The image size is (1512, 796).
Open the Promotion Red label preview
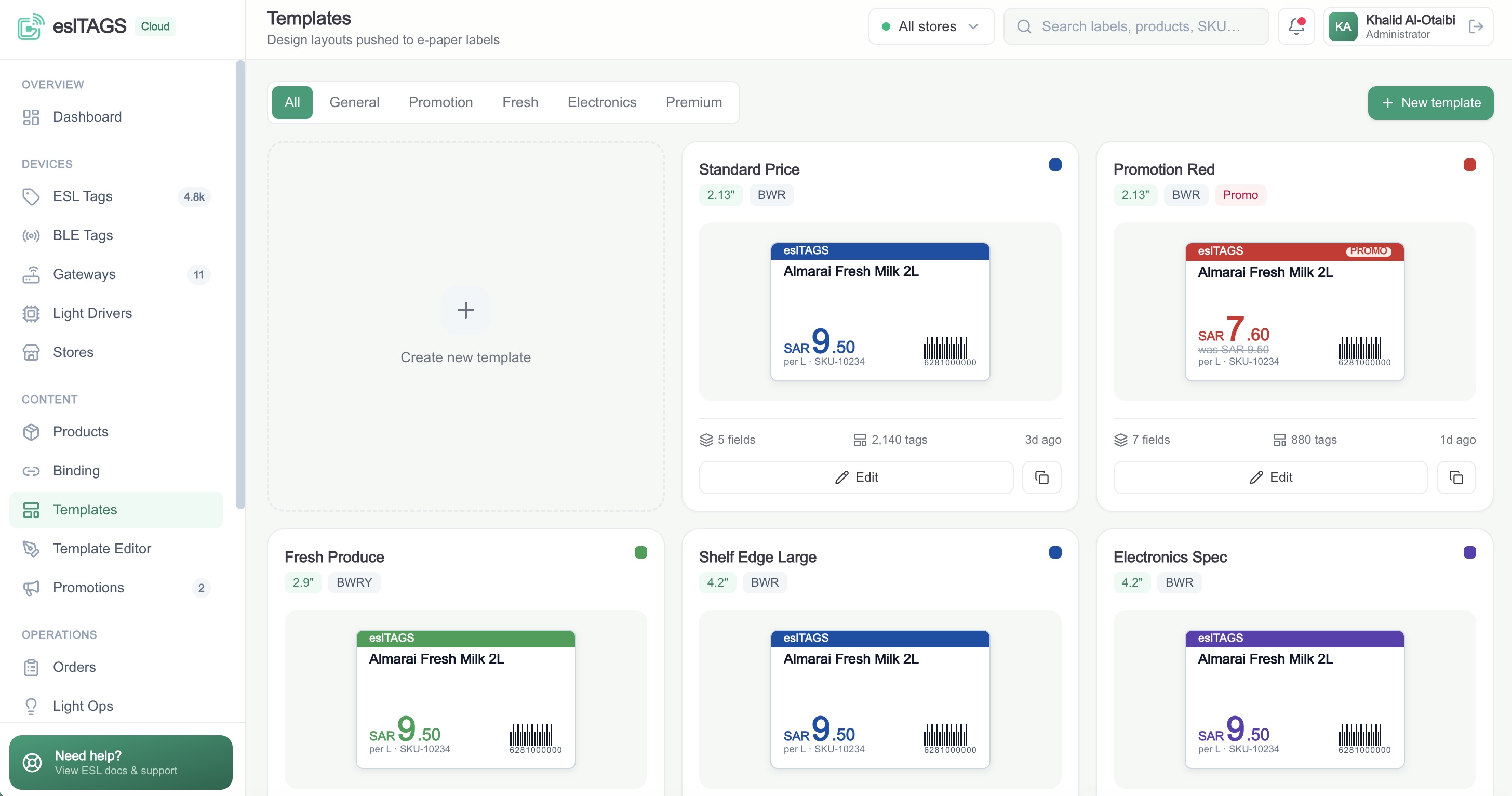point(1294,312)
